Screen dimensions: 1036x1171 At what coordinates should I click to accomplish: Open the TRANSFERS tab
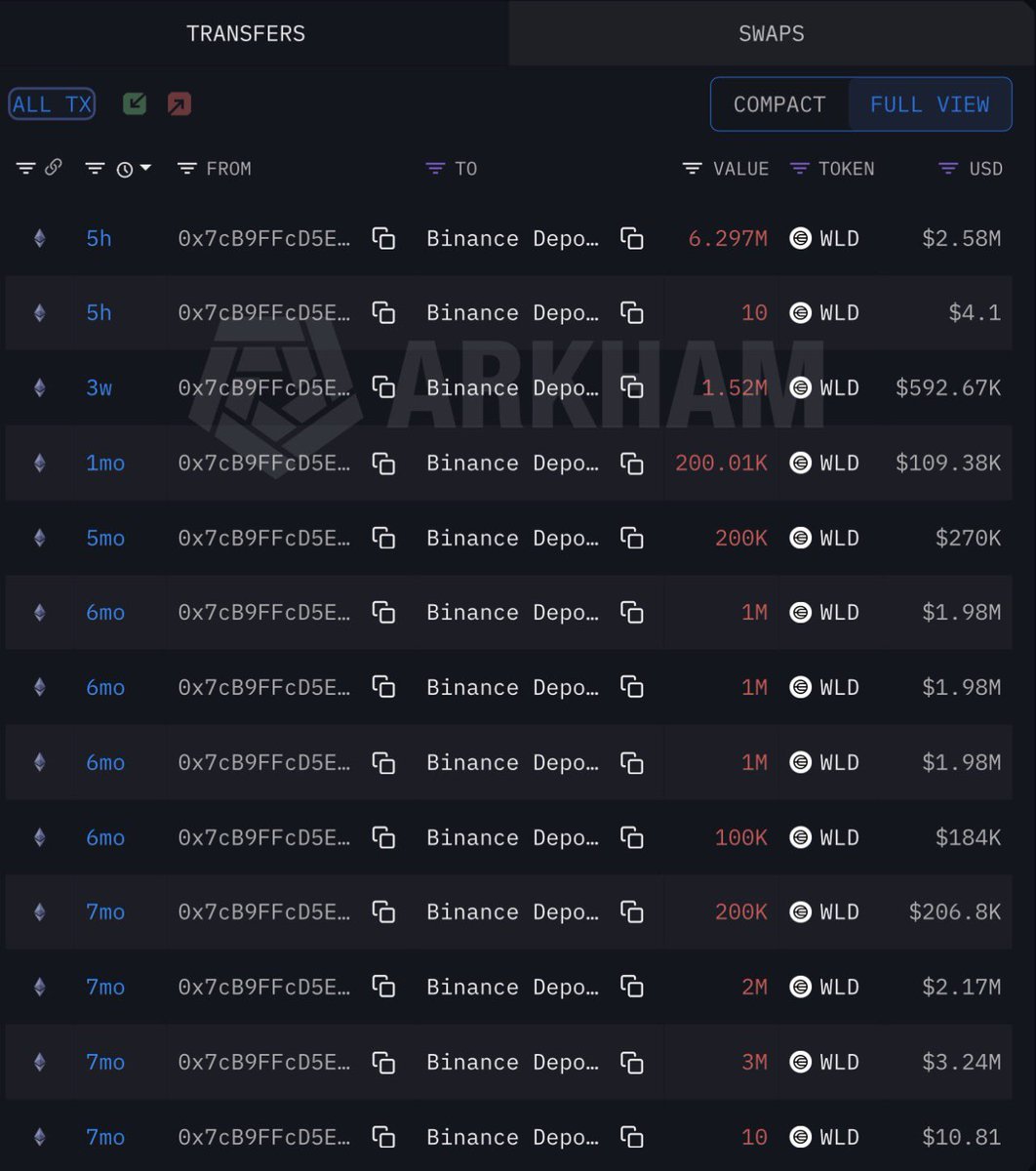pos(246,33)
